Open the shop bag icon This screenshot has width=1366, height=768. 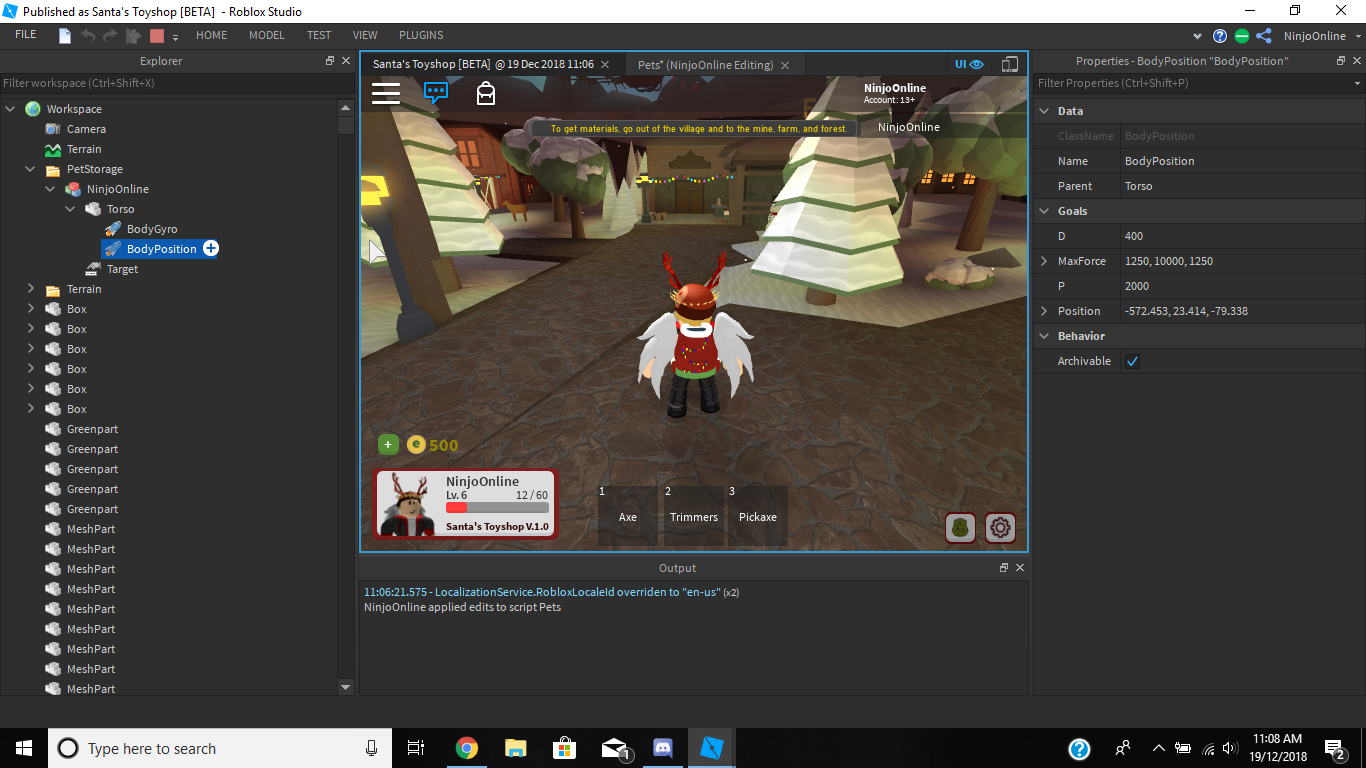coord(486,93)
